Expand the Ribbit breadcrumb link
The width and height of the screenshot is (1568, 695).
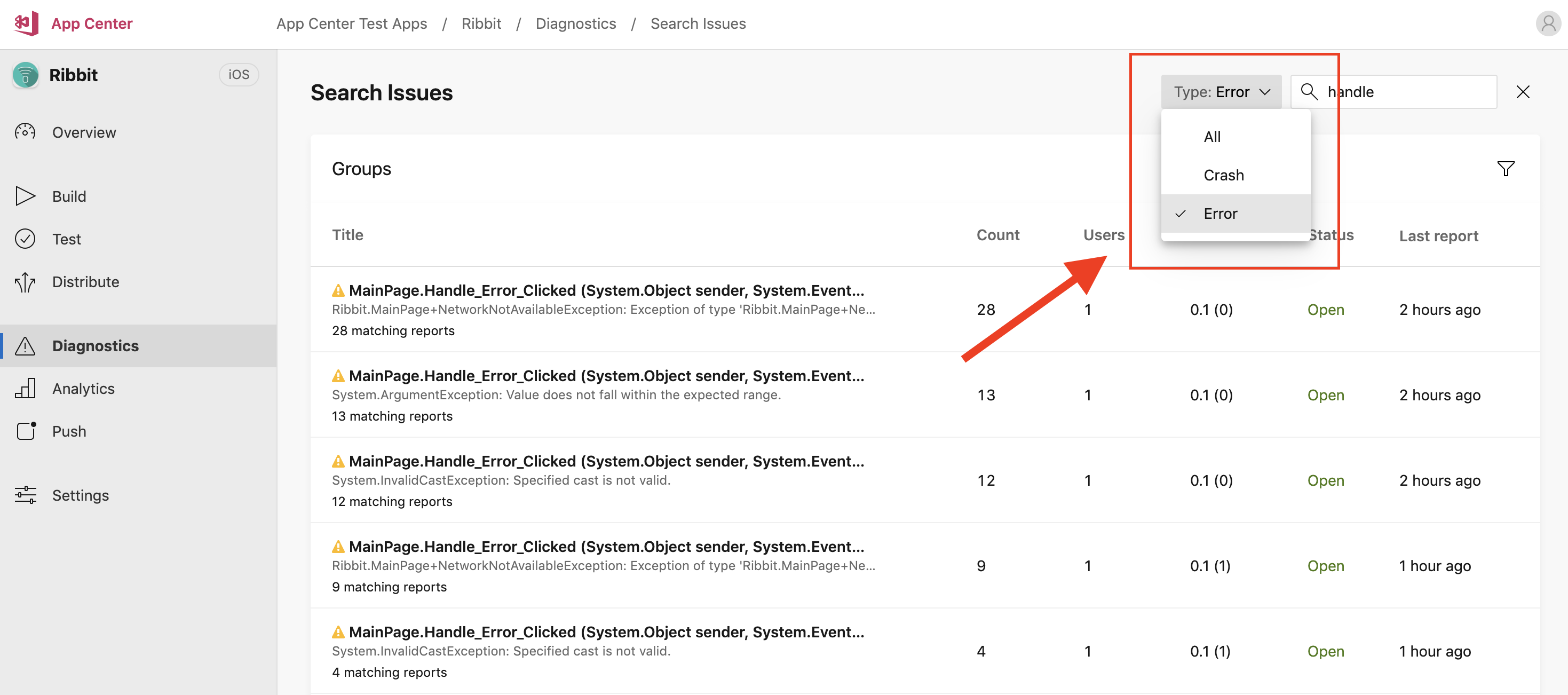point(482,22)
